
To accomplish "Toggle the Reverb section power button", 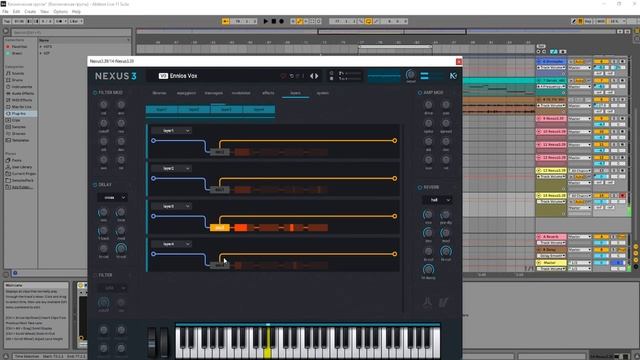I will point(420,187).
